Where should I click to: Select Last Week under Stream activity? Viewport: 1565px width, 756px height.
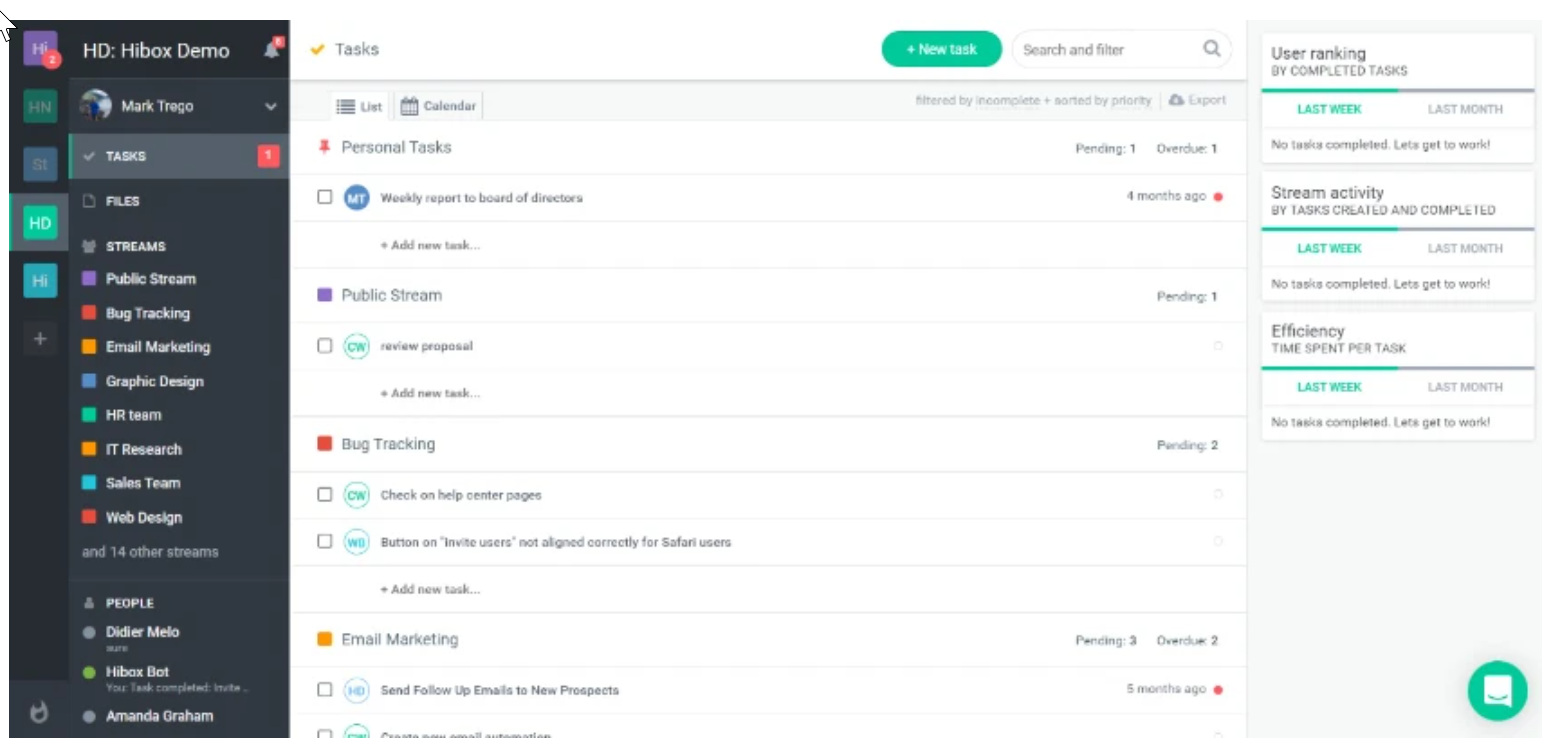pos(1329,248)
